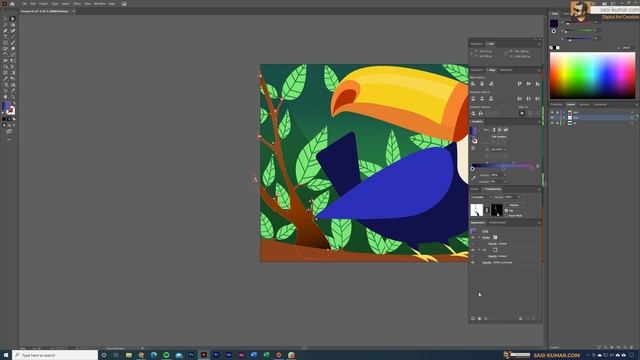Switch to the Pathfinder tab

click(x=506, y=70)
